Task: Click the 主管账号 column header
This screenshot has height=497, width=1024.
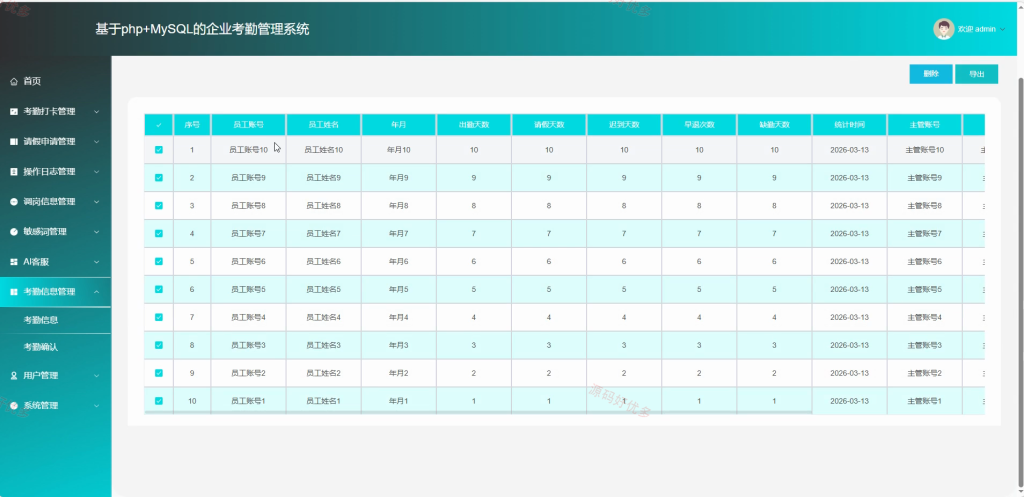Action: [x=924, y=125]
